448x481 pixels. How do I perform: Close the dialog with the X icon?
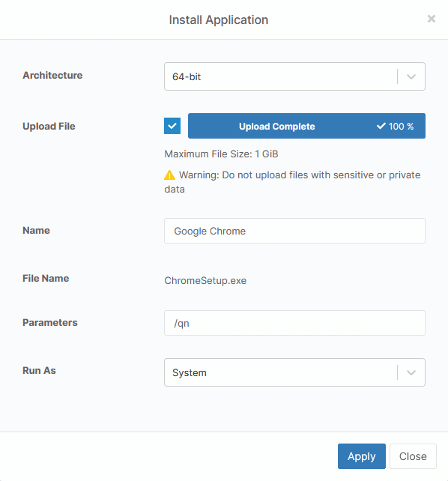(x=431, y=19)
